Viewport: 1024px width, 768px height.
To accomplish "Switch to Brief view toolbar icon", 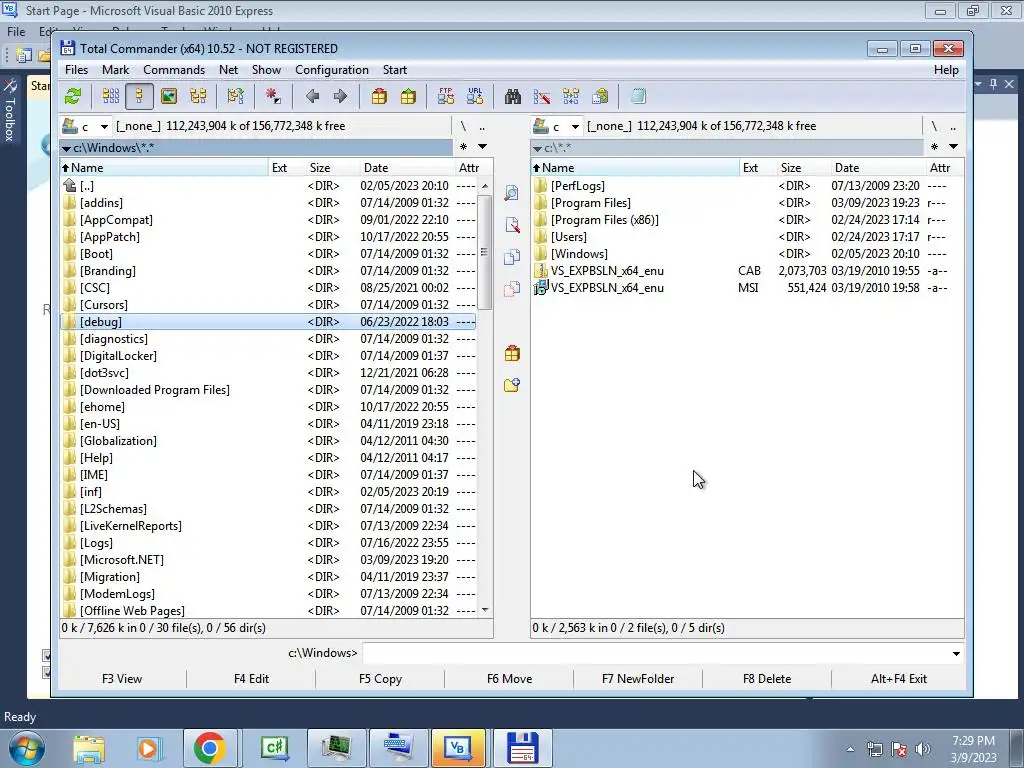I will [110, 97].
